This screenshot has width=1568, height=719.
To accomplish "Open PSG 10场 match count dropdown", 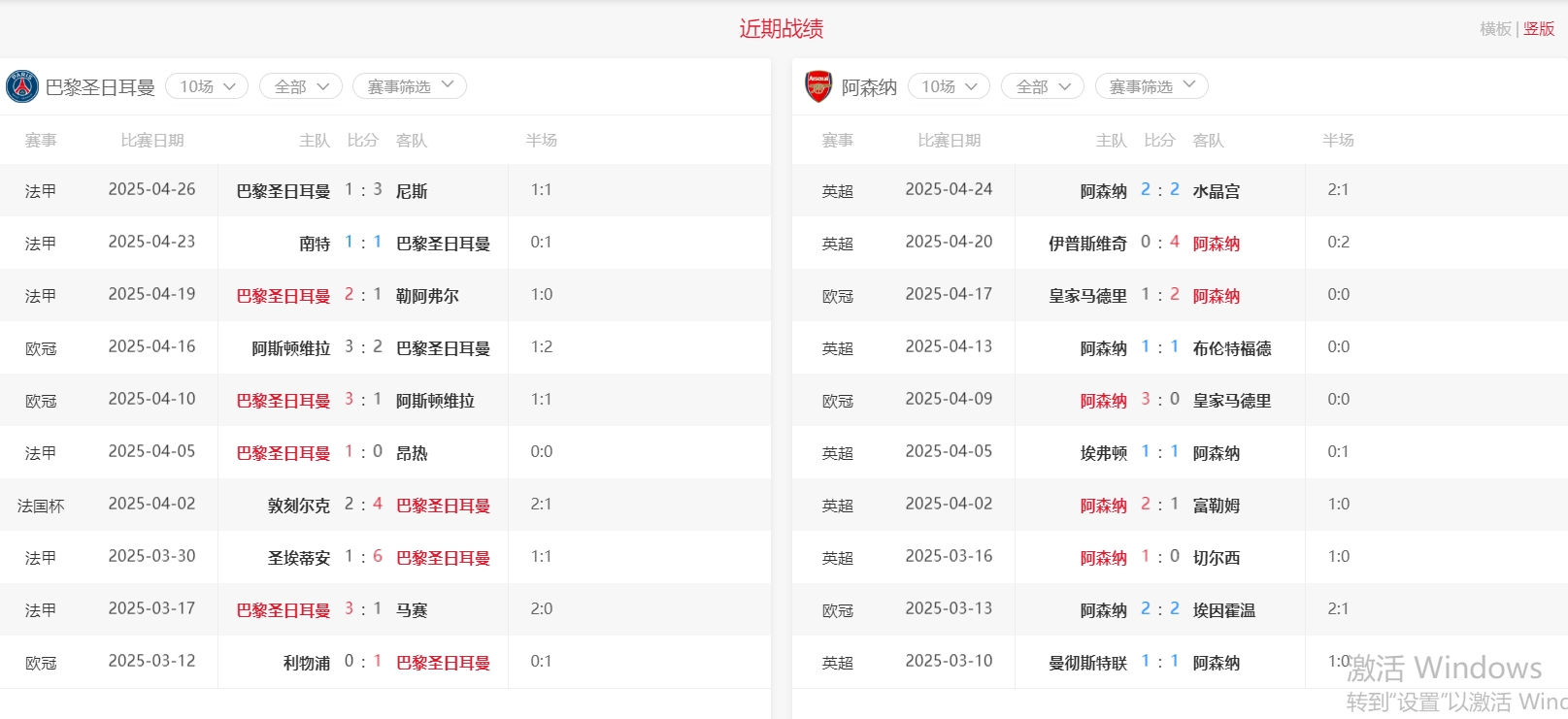I will 207,86.
